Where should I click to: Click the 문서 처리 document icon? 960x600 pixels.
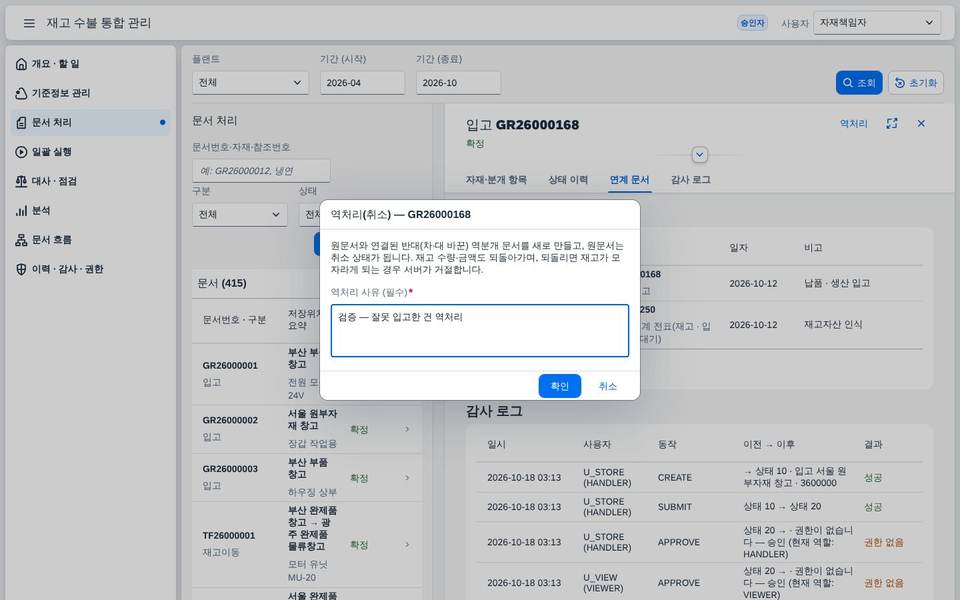pyautogui.click(x=21, y=122)
